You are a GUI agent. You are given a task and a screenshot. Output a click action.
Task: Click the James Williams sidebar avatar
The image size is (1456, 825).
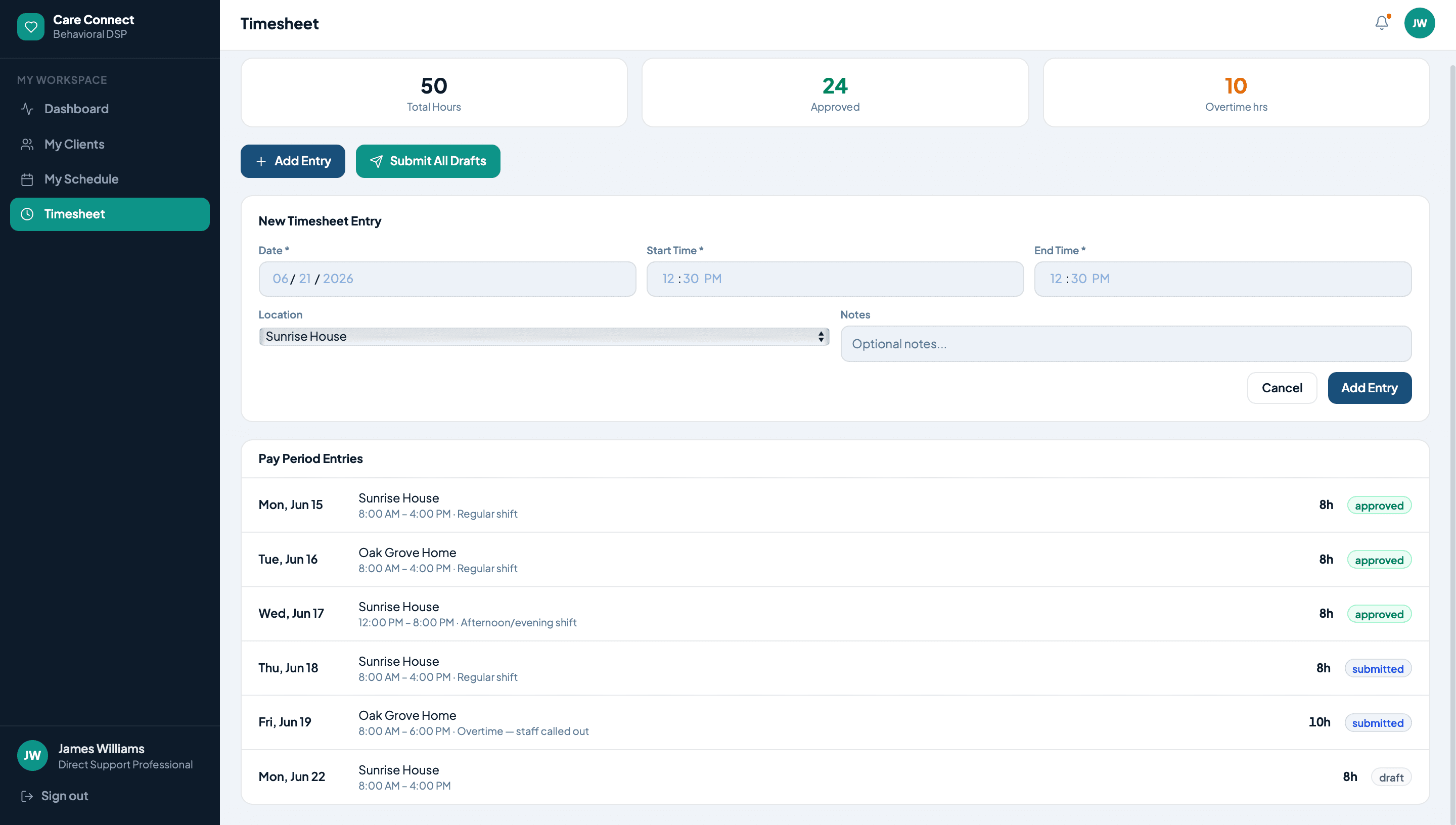tap(32, 755)
